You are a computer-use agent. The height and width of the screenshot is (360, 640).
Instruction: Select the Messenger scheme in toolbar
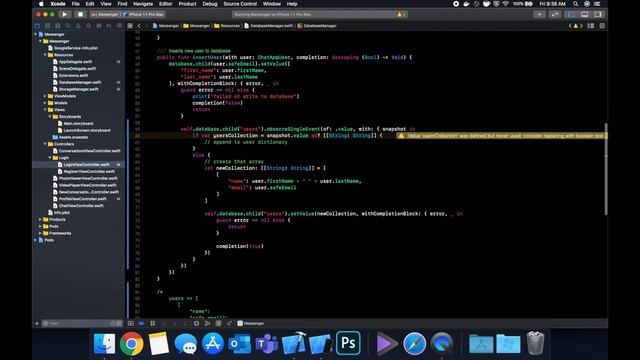pyautogui.click(x=106, y=14)
